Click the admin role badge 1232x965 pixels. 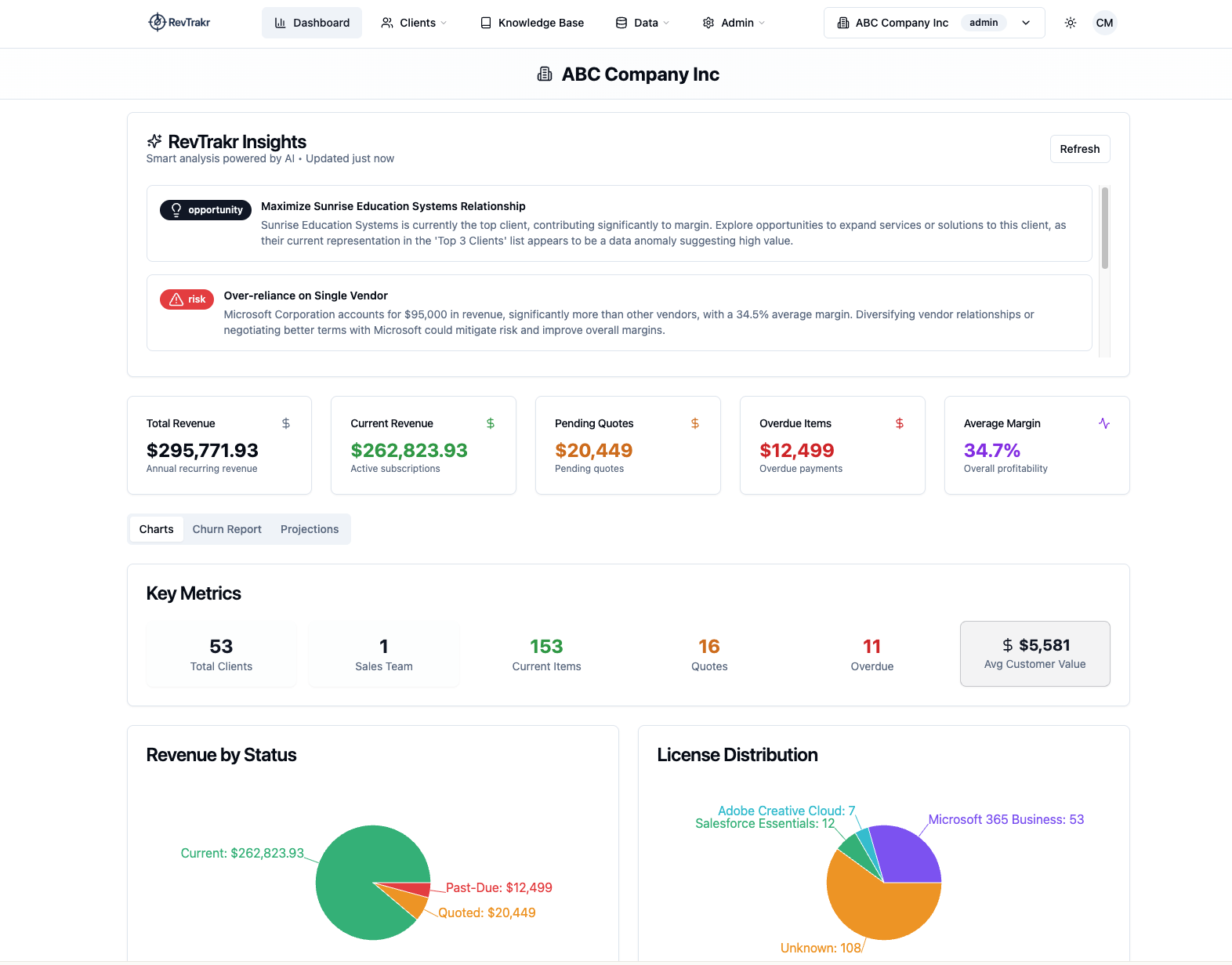[984, 23]
